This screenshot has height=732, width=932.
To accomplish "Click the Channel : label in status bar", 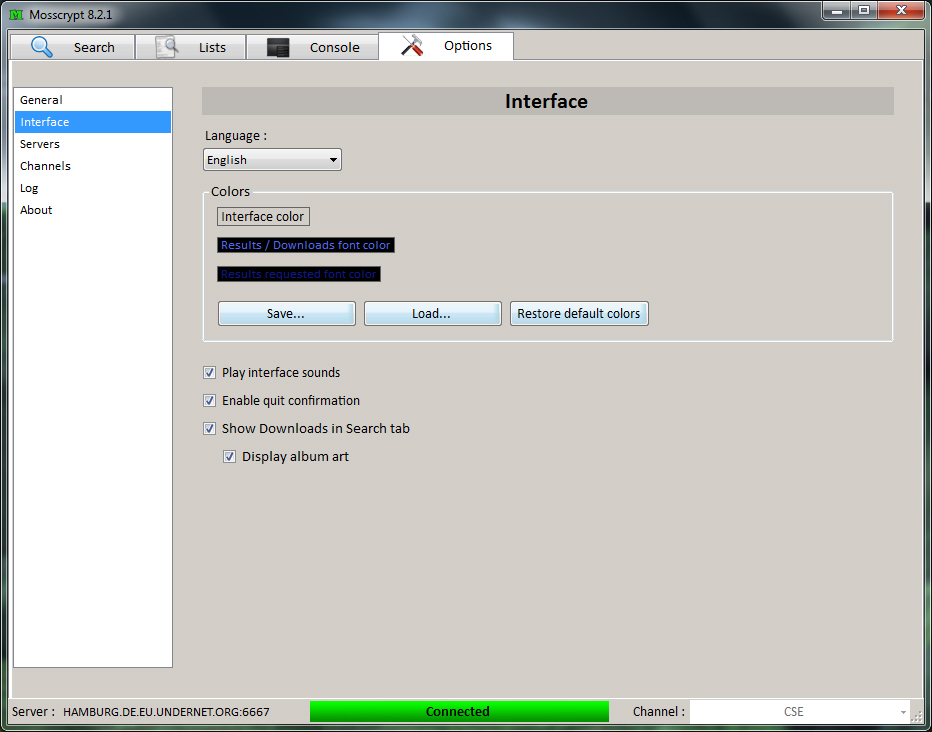I will (x=659, y=711).
